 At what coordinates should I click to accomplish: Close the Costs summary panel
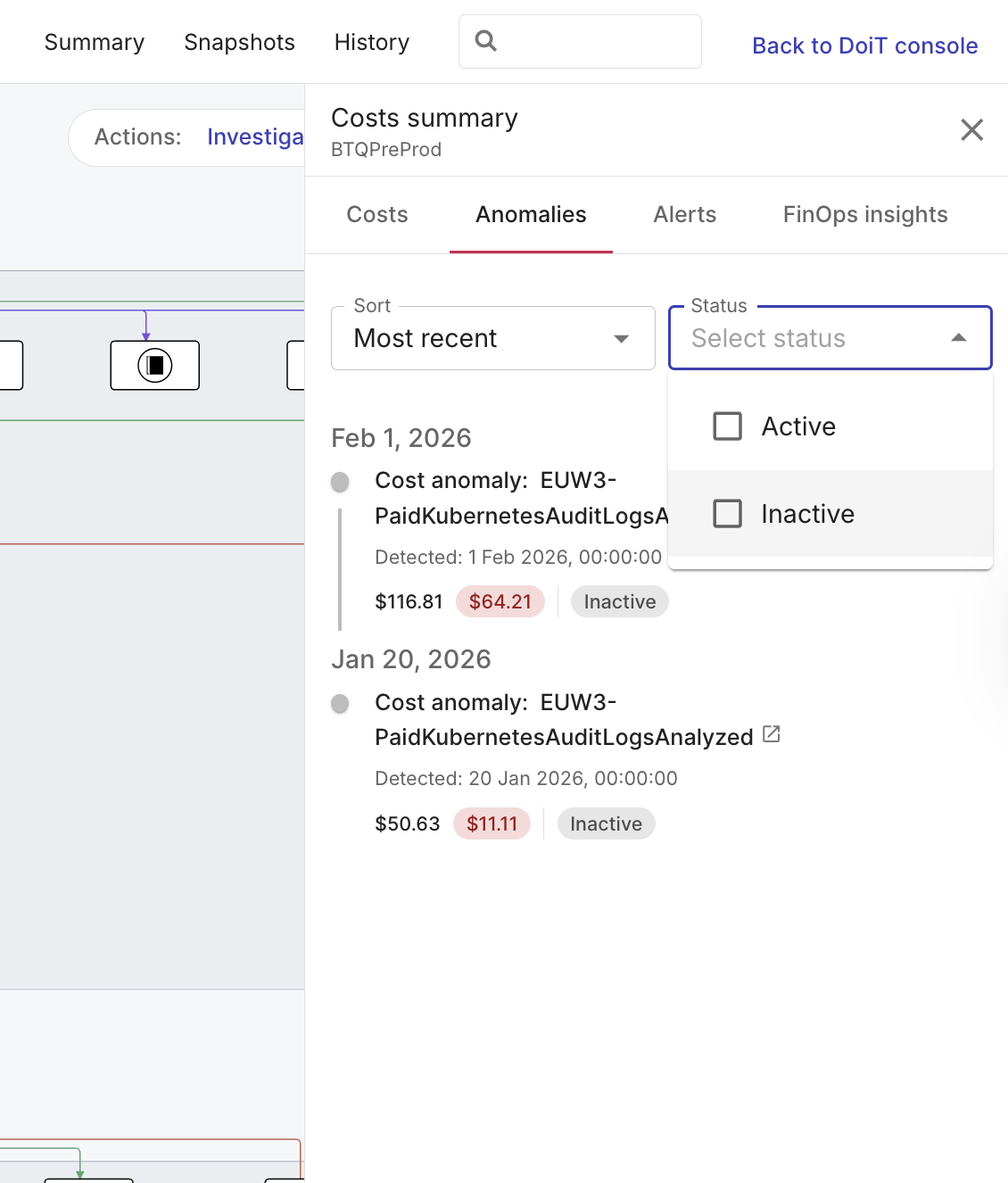coord(971,130)
